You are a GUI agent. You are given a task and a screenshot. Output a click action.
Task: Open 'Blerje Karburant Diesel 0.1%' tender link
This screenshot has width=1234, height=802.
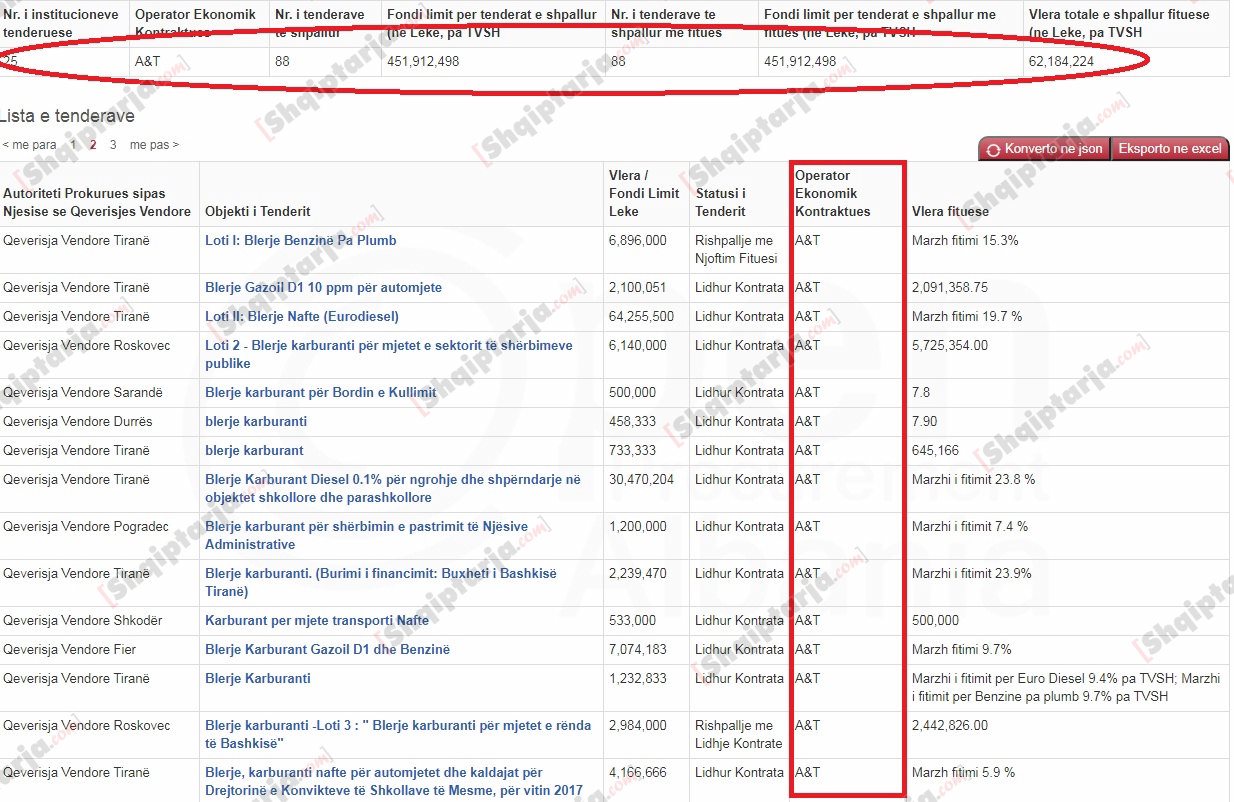point(392,480)
